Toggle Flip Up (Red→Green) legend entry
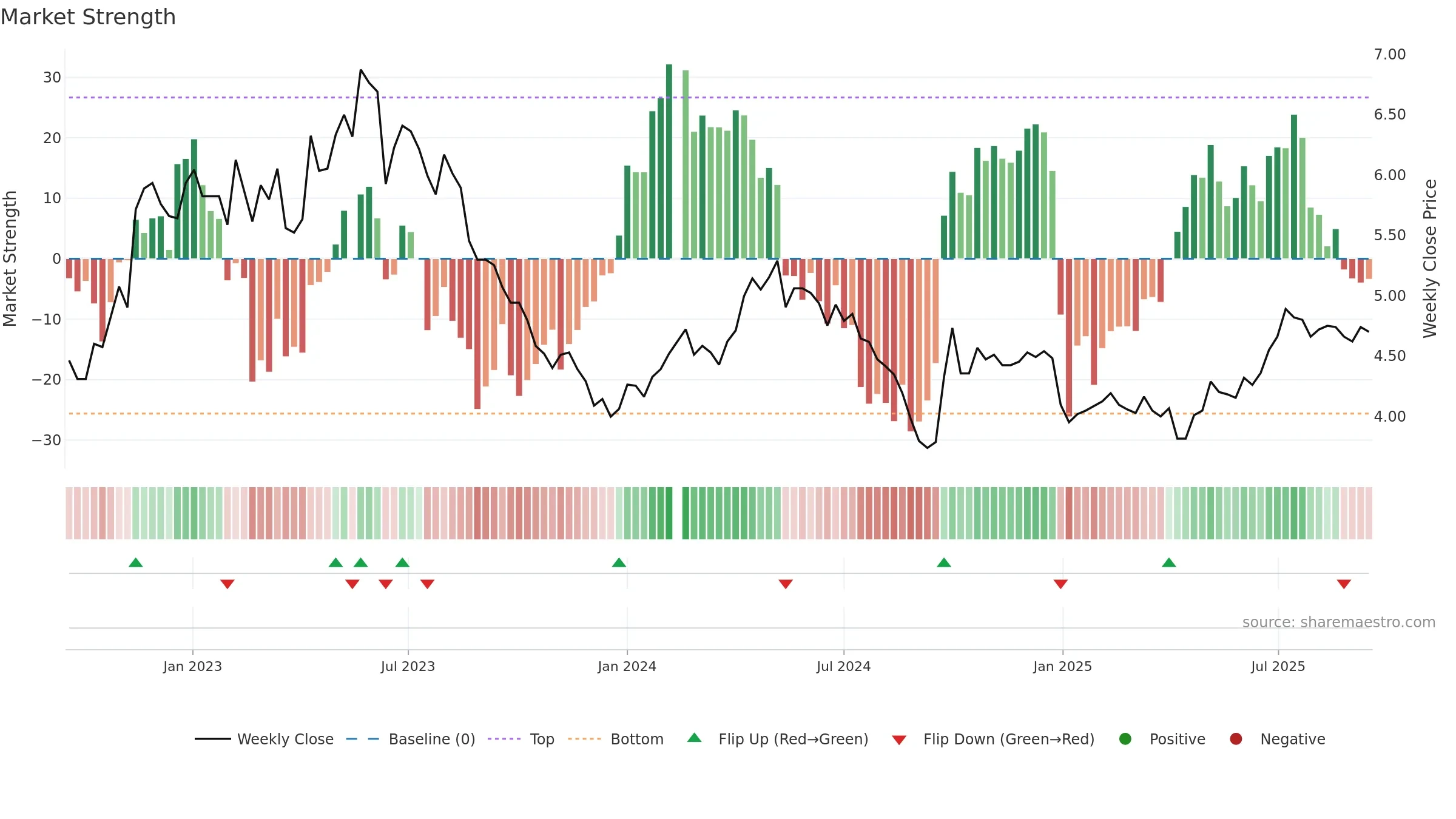This screenshot has width=1456, height=819. pos(778,739)
